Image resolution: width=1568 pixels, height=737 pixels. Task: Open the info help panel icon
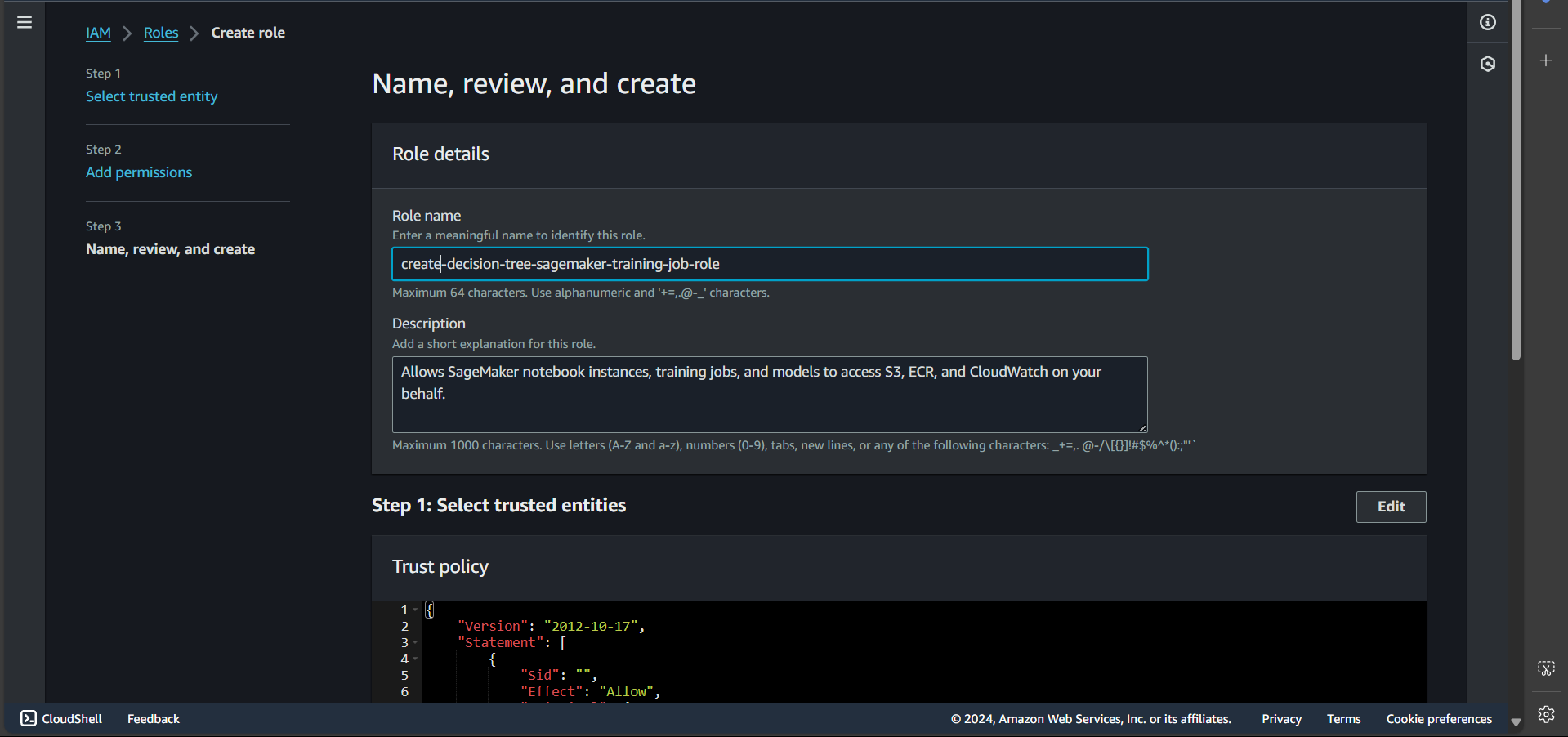pyautogui.click(x=1487, y=22)
